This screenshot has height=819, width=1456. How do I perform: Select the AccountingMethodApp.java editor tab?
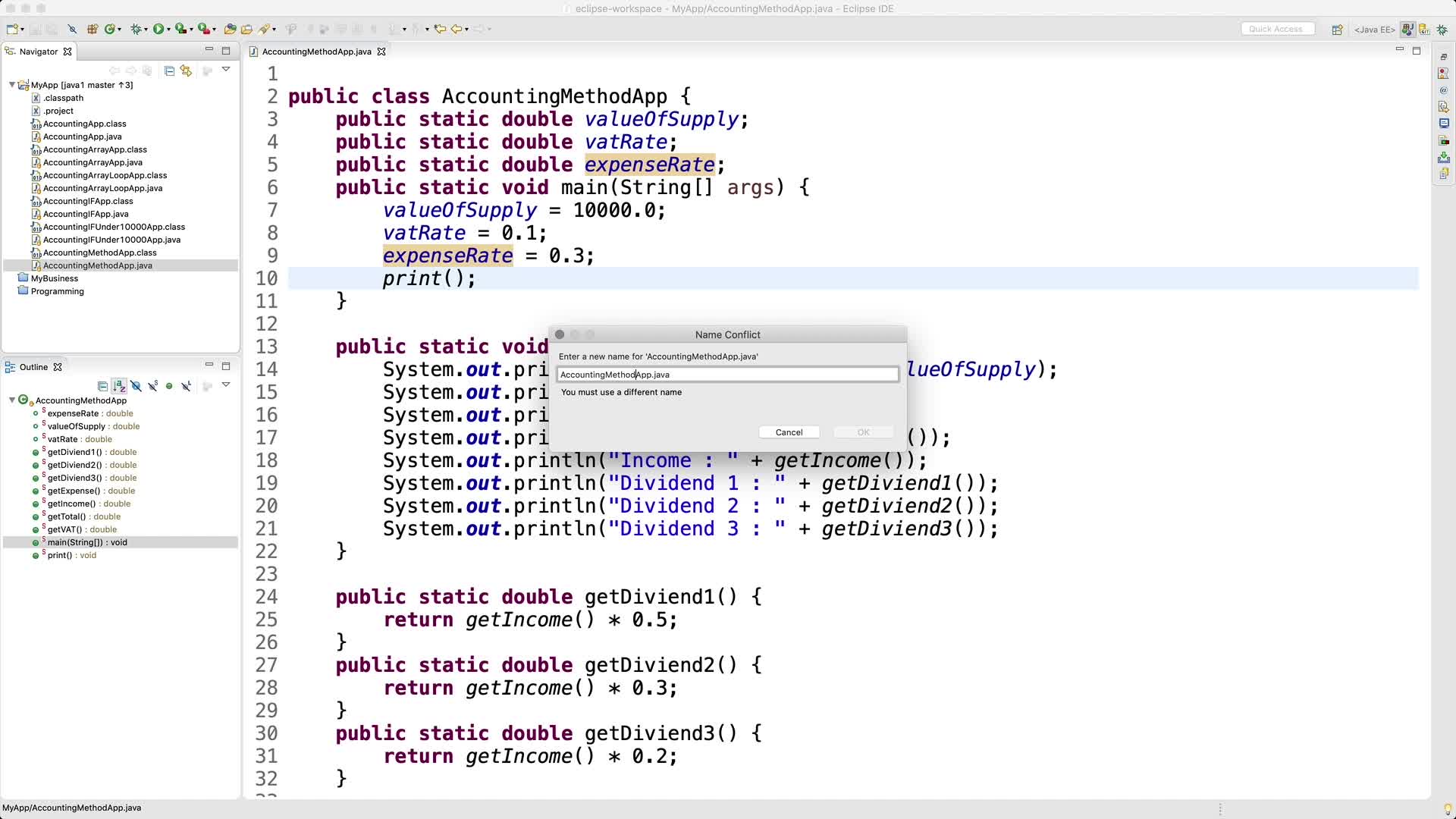pos(316,52)
